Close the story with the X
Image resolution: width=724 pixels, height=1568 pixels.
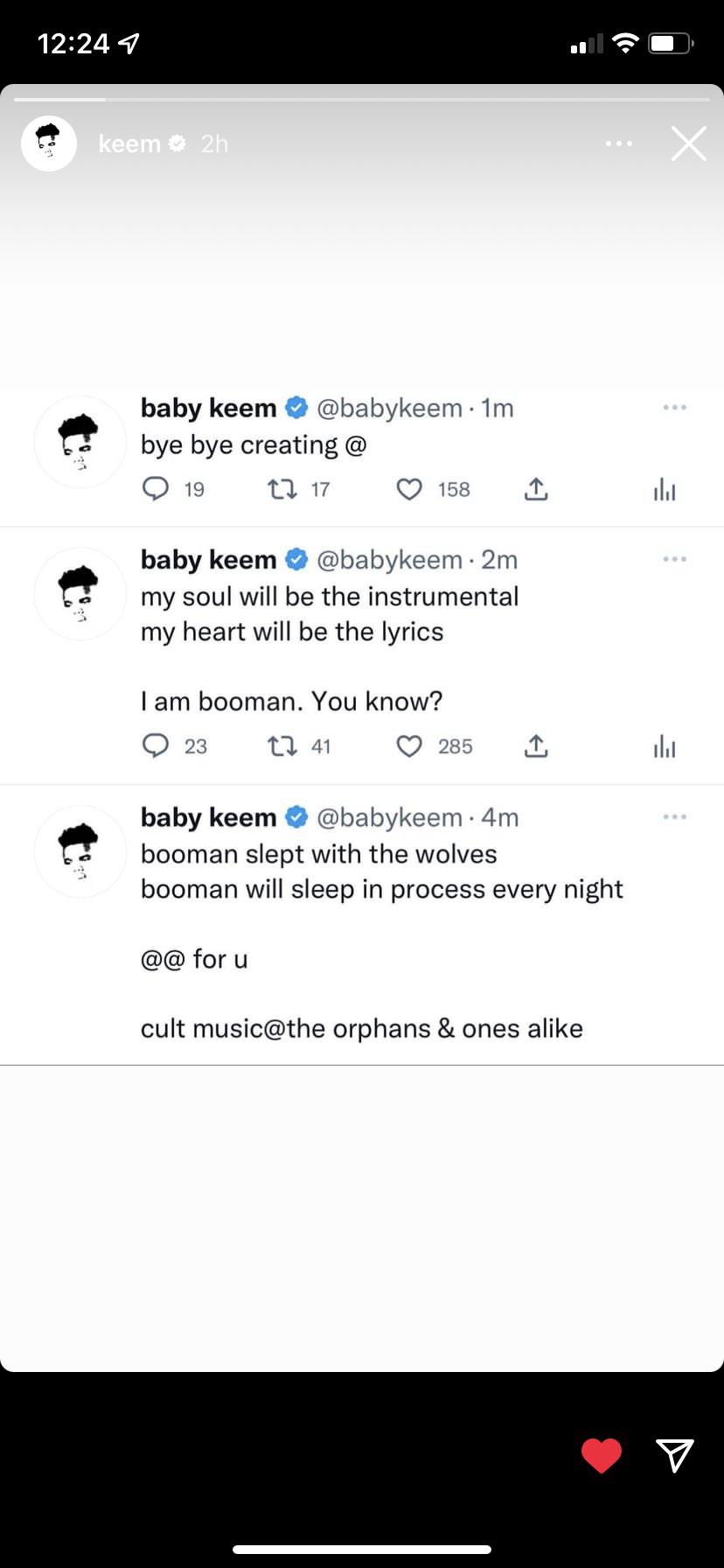coord(688,143)
